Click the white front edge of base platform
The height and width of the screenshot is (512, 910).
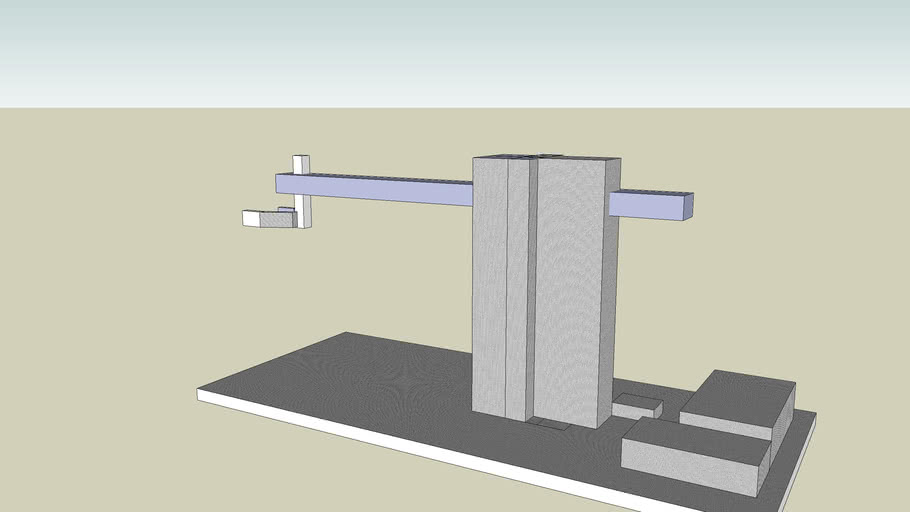[400, 441]
